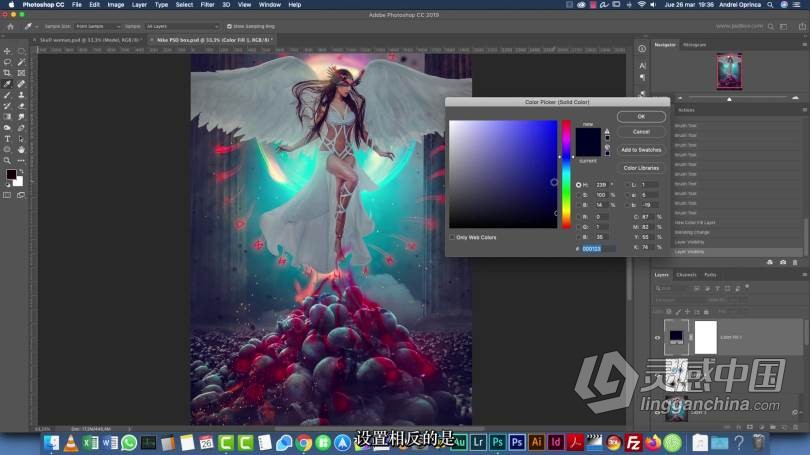The height and width of the screenshot is (455, 810).
Task: Delete layer trash icon in Layers panel
Action: click(795, 427)
